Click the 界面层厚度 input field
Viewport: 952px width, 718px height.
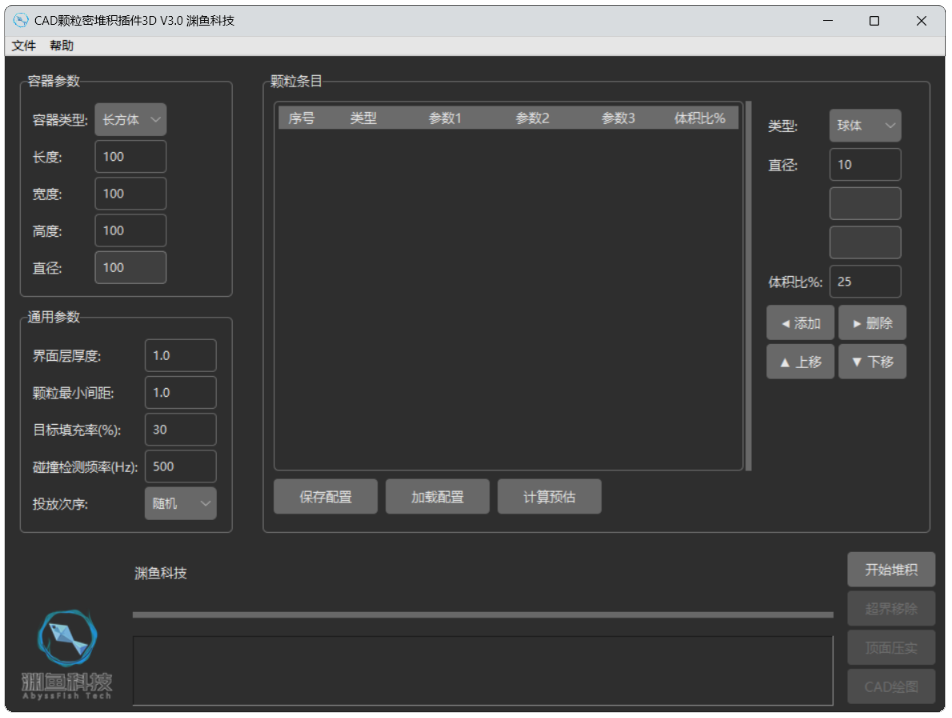pyautogui.click(x=180, y=355)
